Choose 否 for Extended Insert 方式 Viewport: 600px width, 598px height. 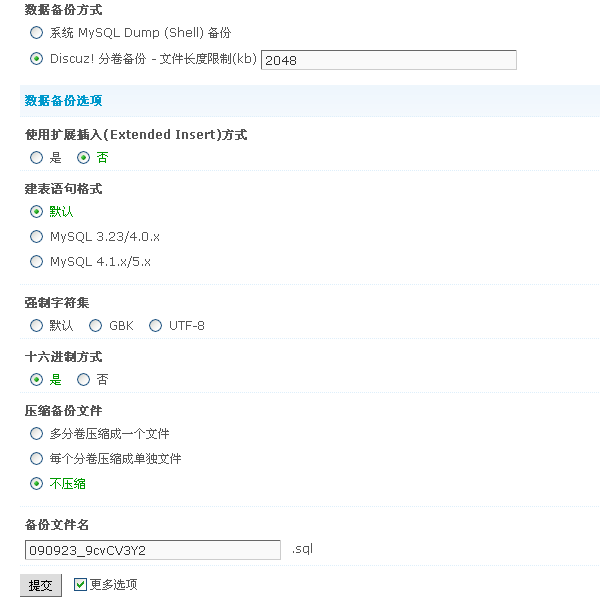[84, 157]
